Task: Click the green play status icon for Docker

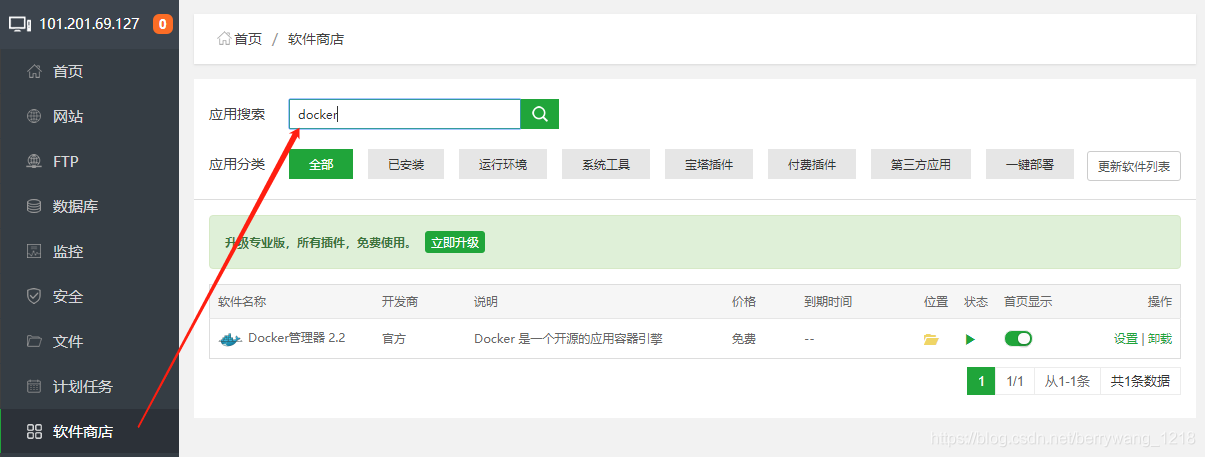Action: point(970,340)
